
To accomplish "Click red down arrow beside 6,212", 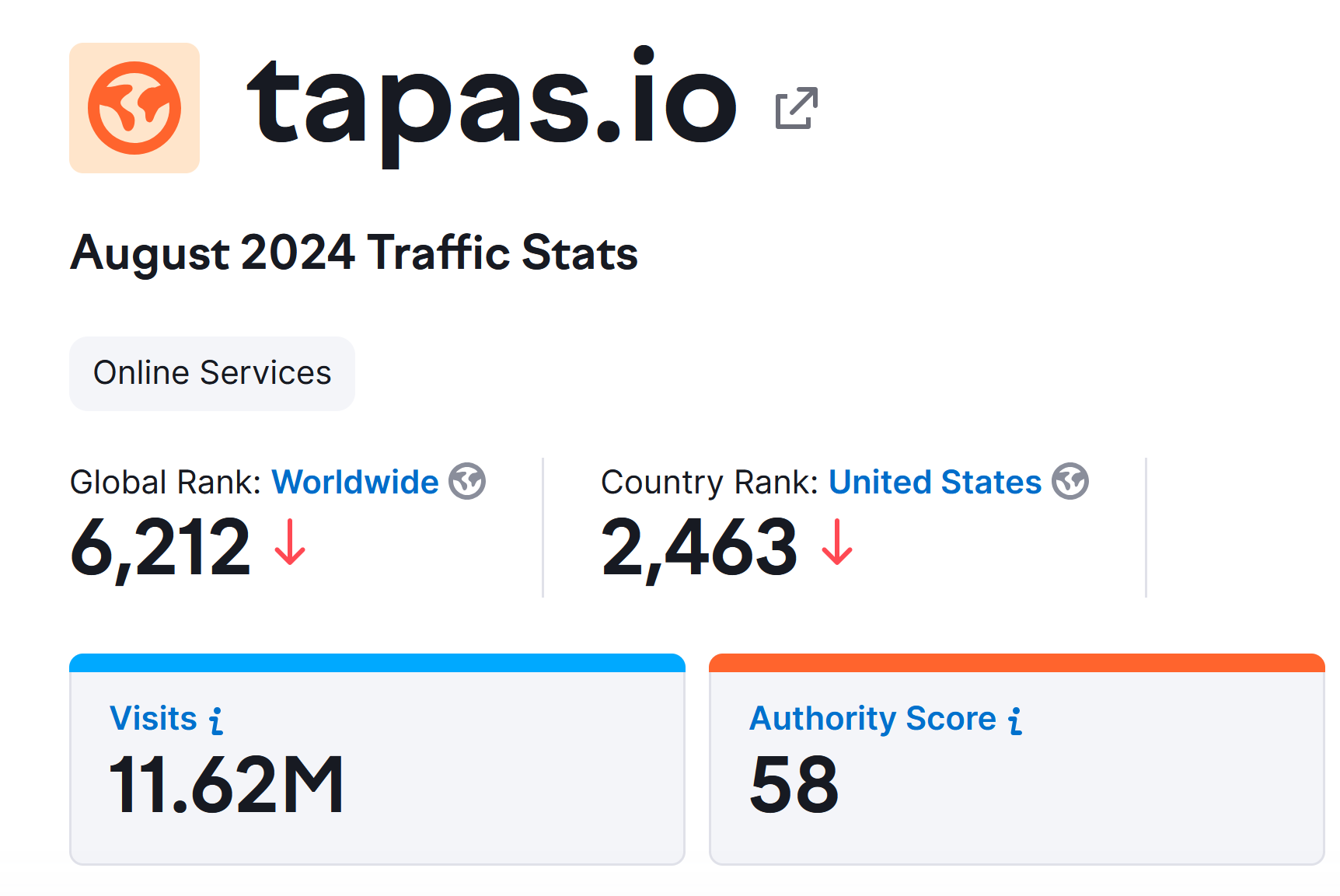I will (x=290, y=542).
